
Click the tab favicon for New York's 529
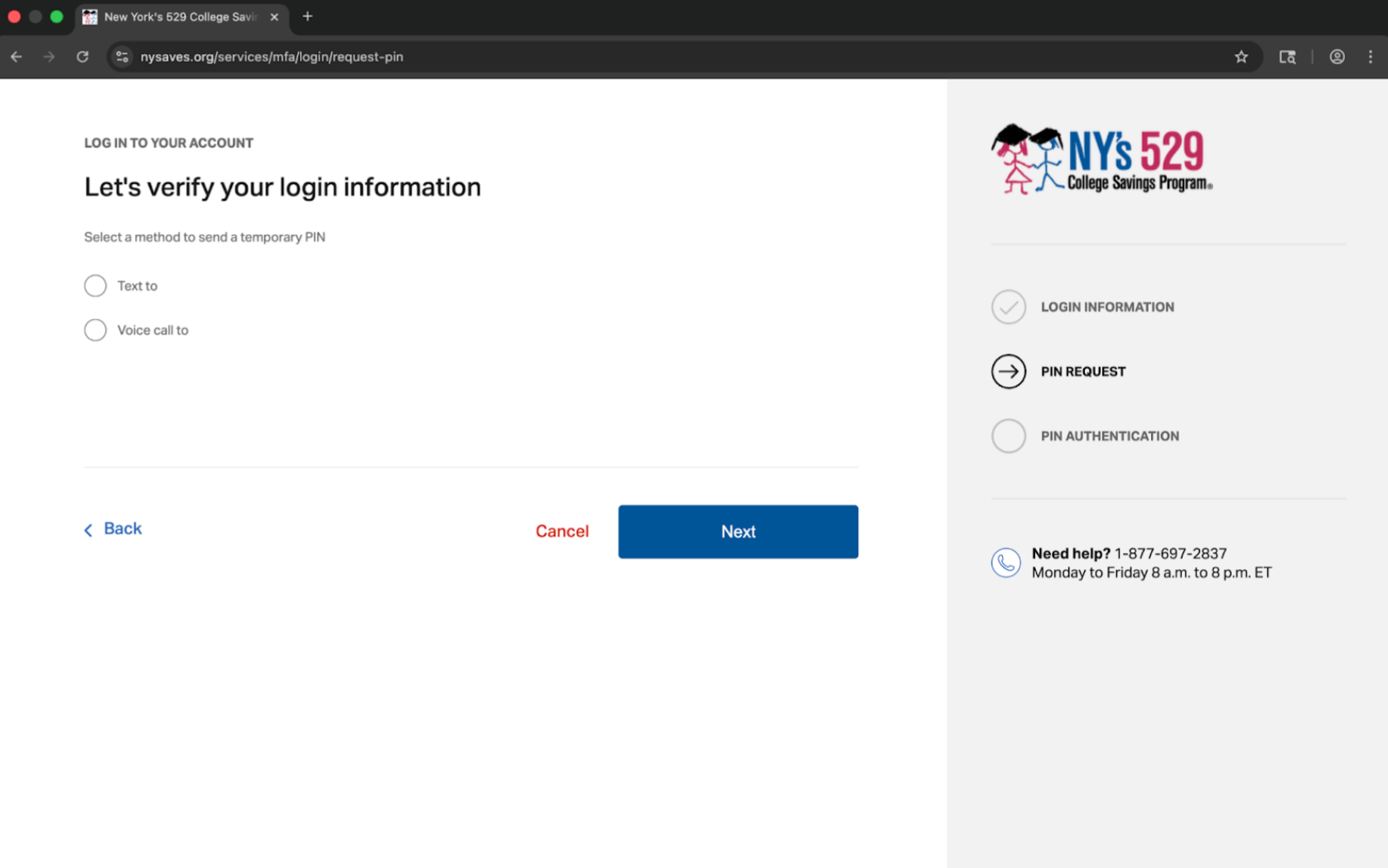[89, 17]
